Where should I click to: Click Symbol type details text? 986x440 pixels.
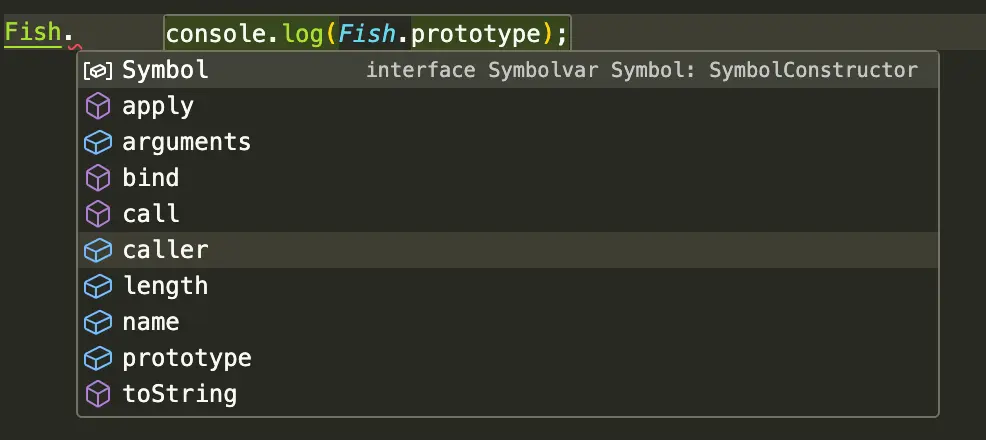[641, 70]
